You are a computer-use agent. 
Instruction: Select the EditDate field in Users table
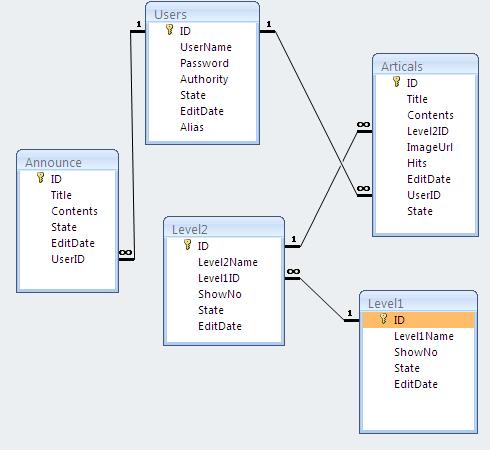tap(202, 111)
